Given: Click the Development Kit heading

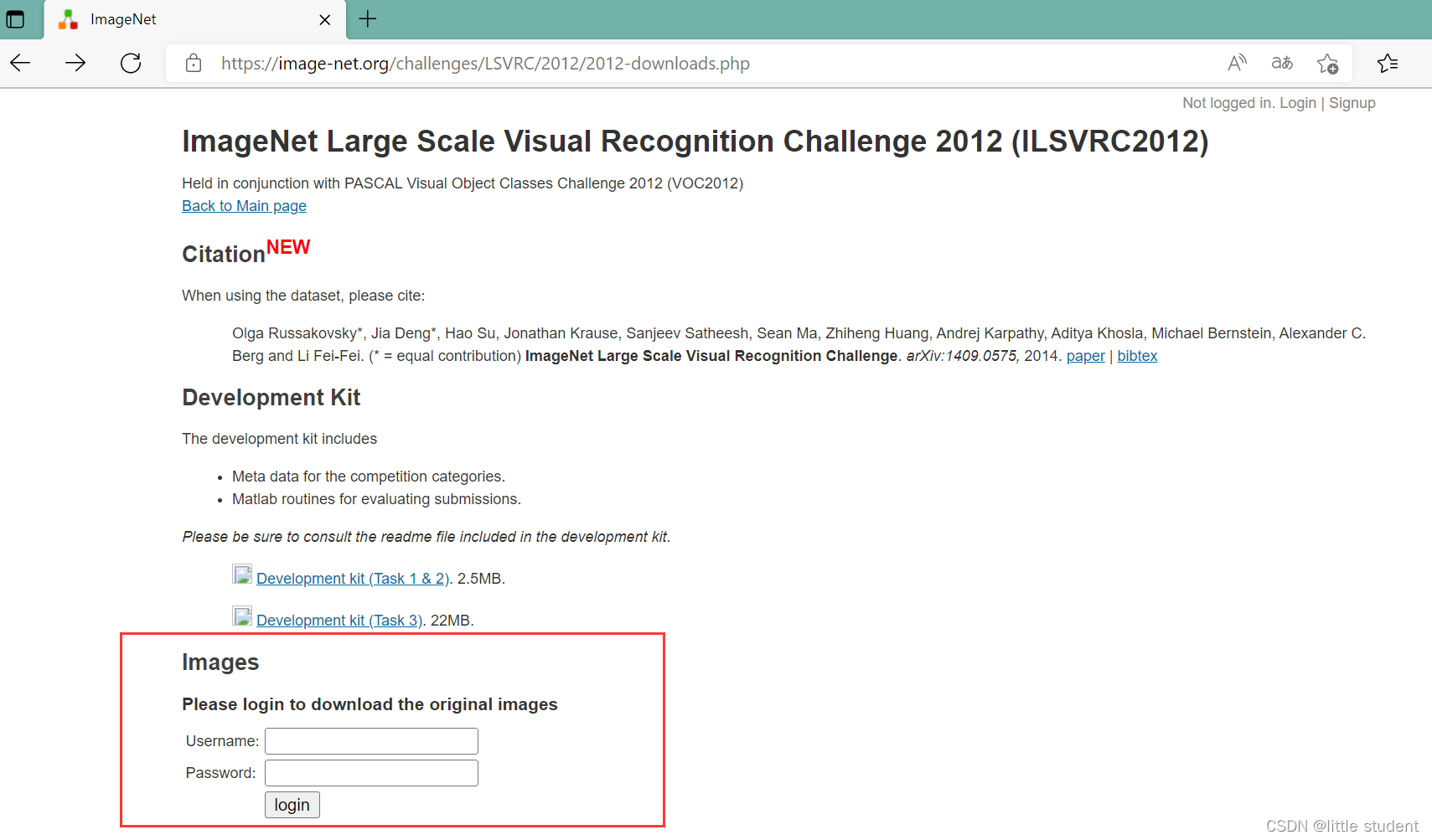Looking at the screenshot, I should click(271, 397).
